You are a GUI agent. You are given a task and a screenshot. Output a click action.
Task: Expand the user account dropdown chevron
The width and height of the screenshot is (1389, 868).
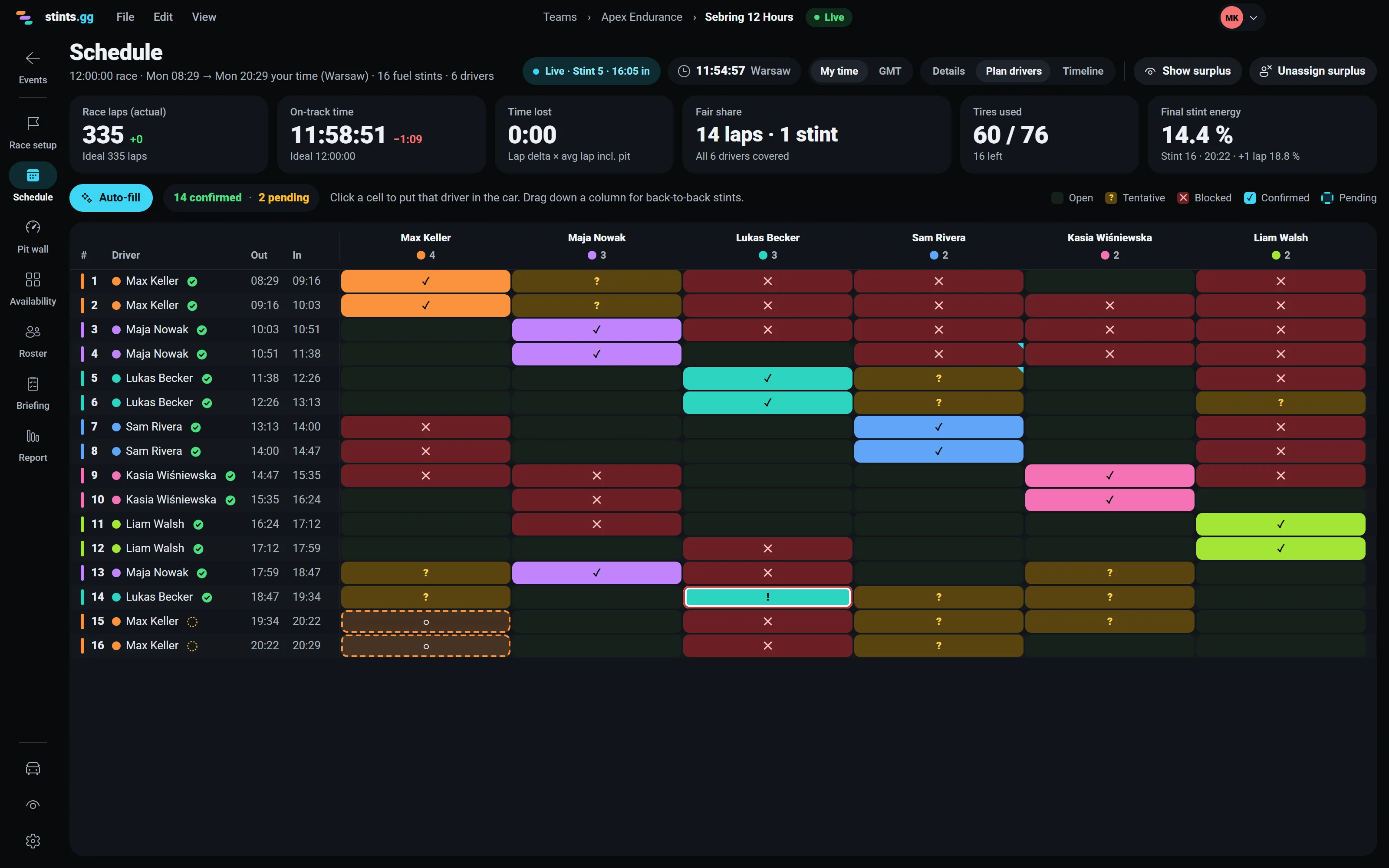click(1254, 18)
